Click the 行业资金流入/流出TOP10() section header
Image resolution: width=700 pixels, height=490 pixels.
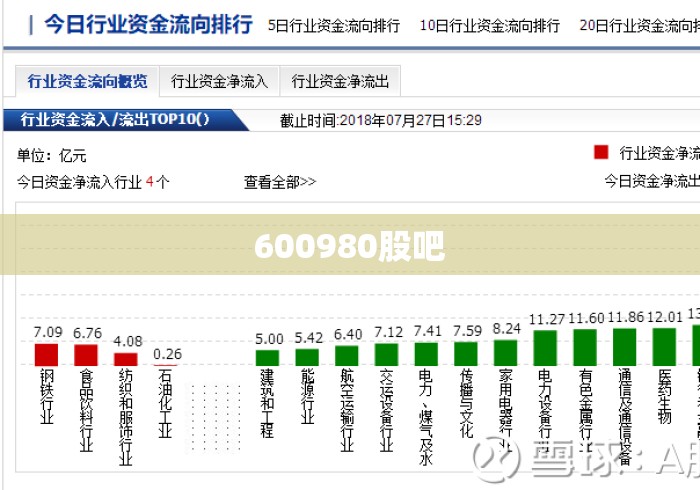[x=115, y=120]
